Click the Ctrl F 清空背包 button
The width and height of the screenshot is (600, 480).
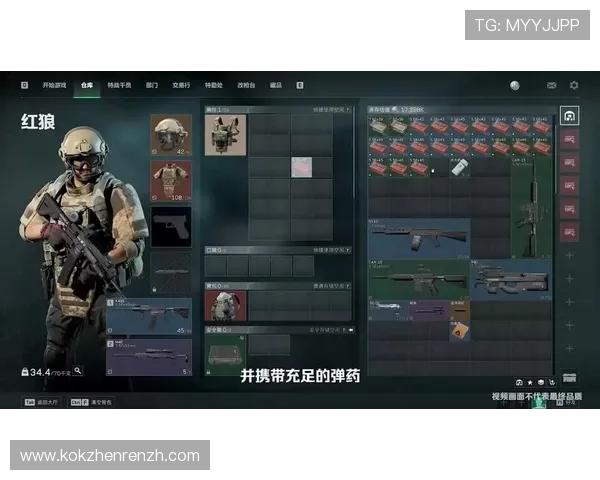91,402
